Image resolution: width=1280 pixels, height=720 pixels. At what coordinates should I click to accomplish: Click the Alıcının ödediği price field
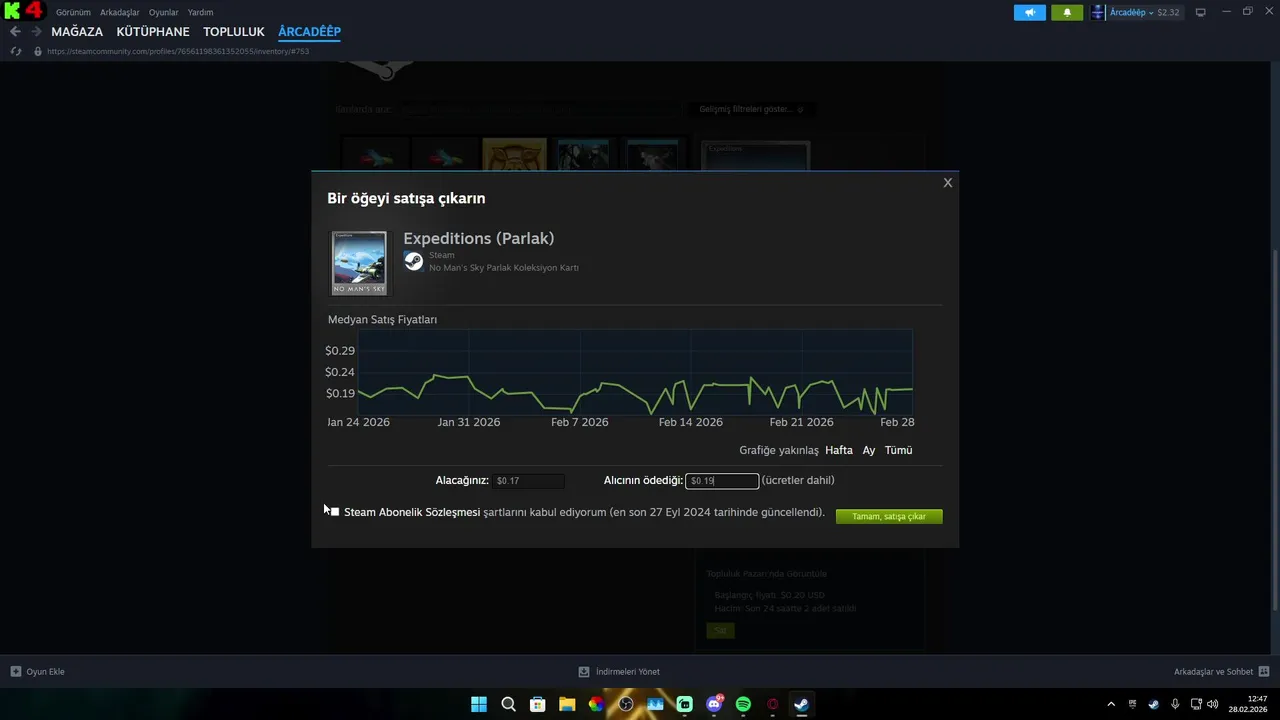[x=722, y=481]
